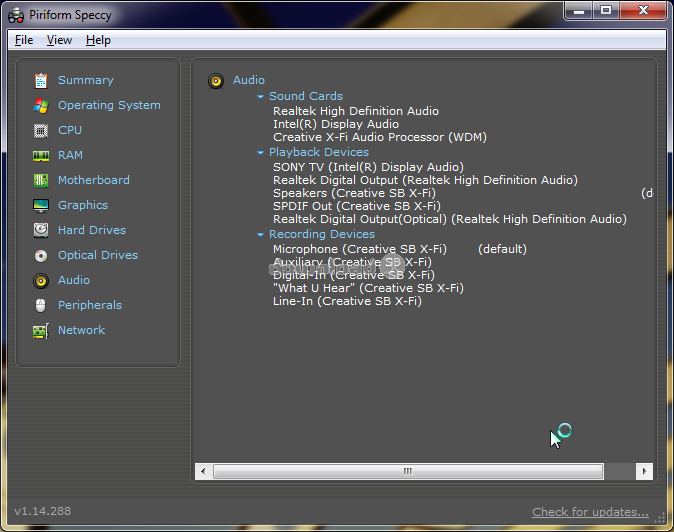Select Microphone (Creative SB X-Fi) recording device
The height and width of the screenshot is (532, 674).
tap(360, 249)
